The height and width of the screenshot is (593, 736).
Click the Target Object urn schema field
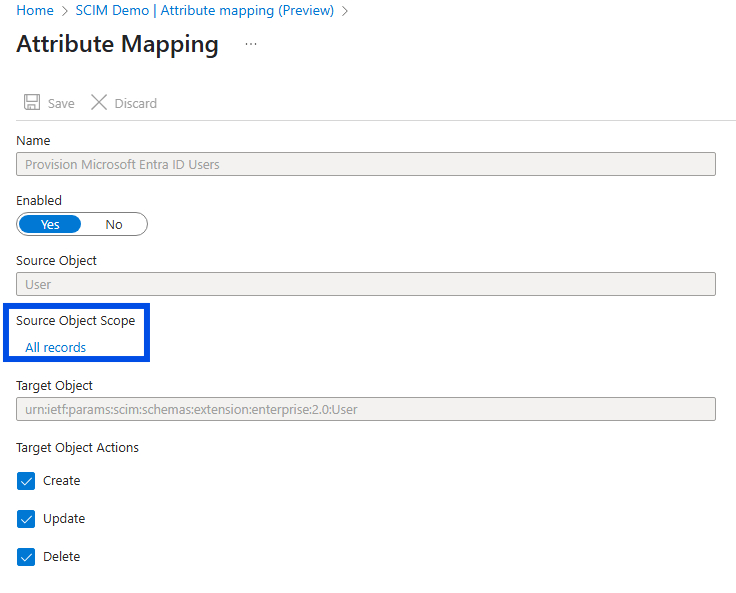[x=366, y=409]
